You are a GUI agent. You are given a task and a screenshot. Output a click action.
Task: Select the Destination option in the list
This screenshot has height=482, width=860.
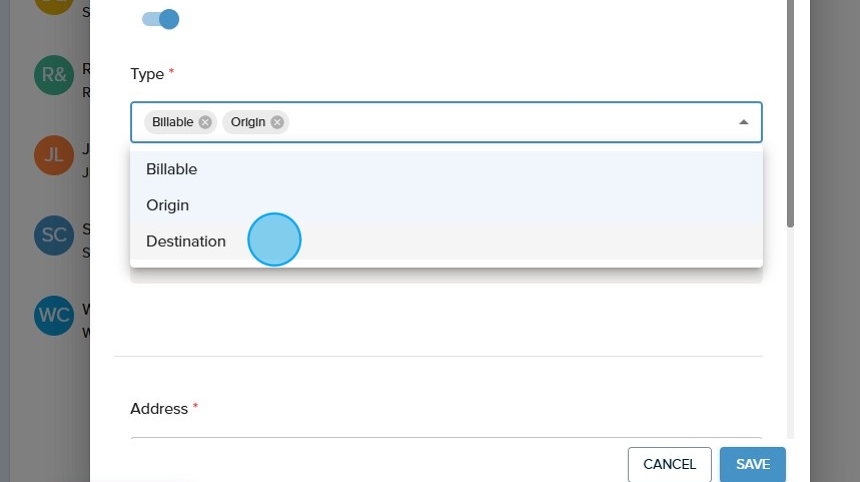186,241
